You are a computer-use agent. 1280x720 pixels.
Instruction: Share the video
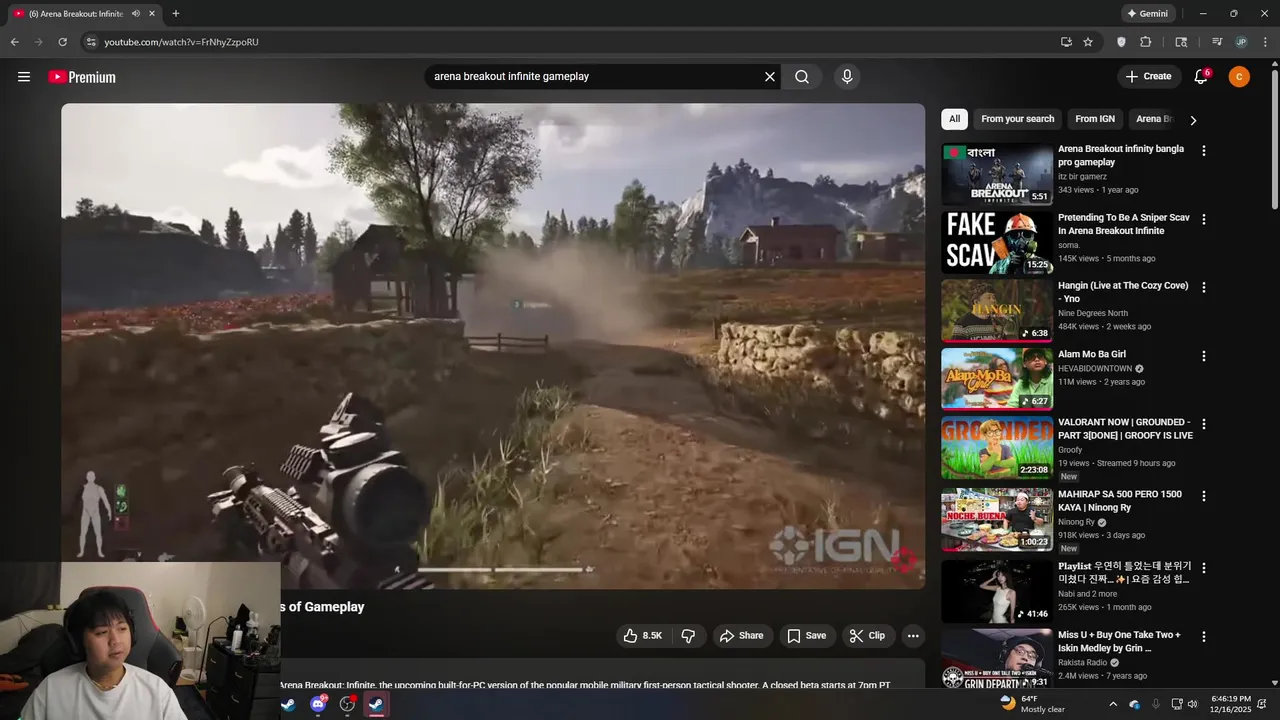pos(742,636)
